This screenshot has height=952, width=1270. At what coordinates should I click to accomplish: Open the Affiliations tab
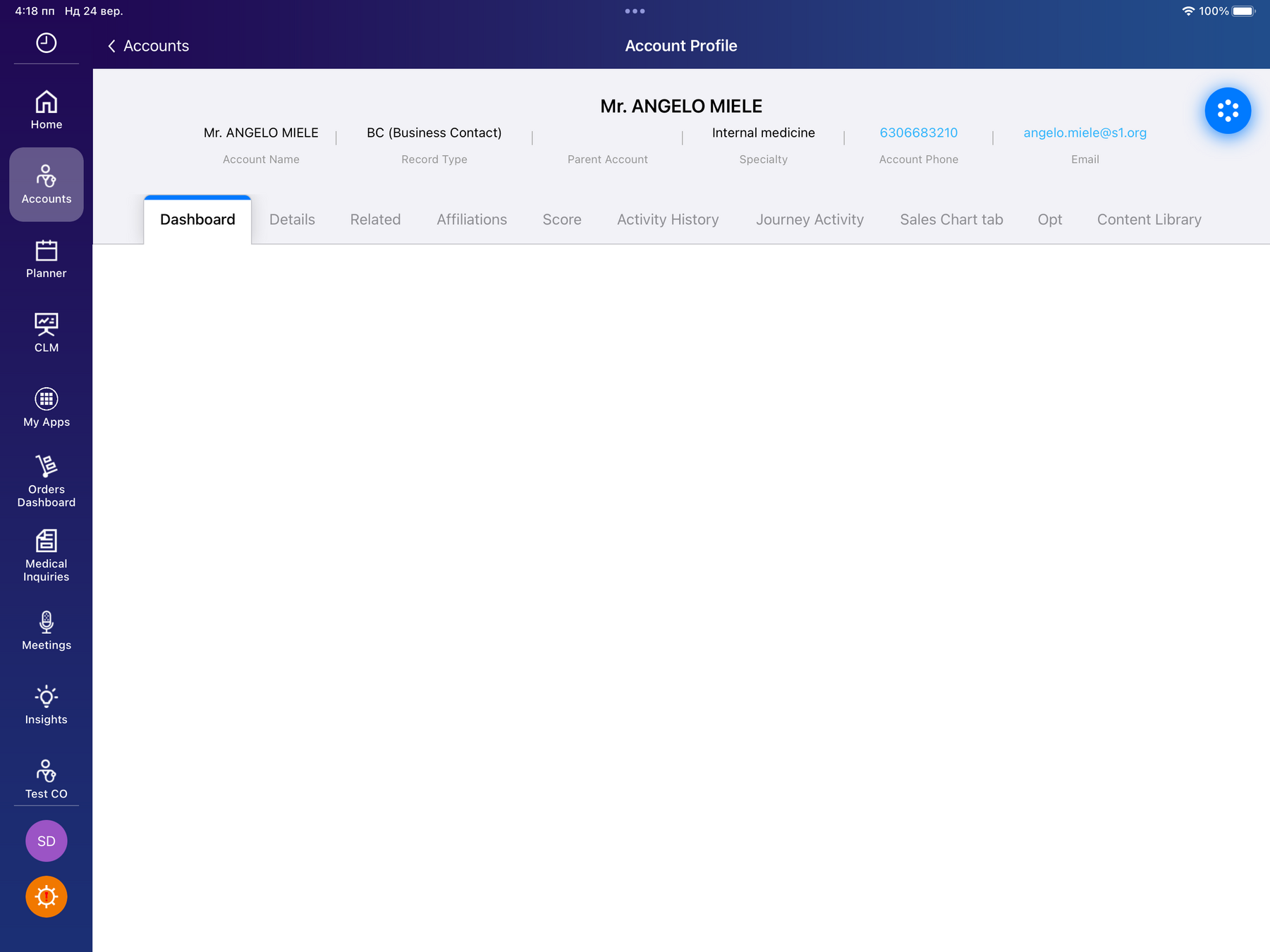point(472,219)
